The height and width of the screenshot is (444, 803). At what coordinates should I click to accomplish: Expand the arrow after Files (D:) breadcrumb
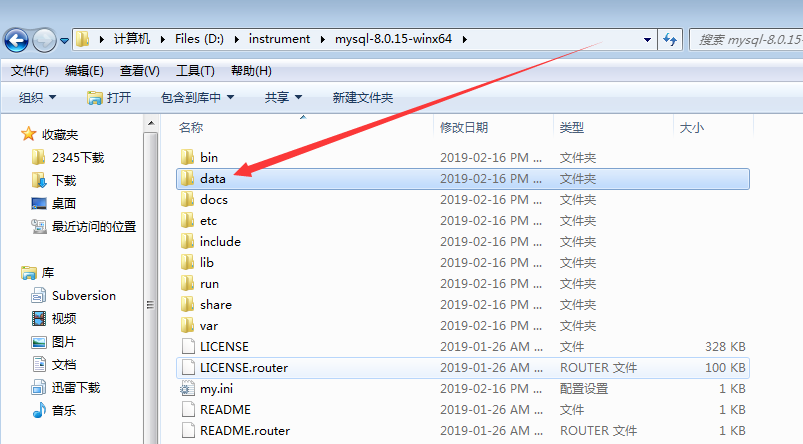click(x=237, y=39)
